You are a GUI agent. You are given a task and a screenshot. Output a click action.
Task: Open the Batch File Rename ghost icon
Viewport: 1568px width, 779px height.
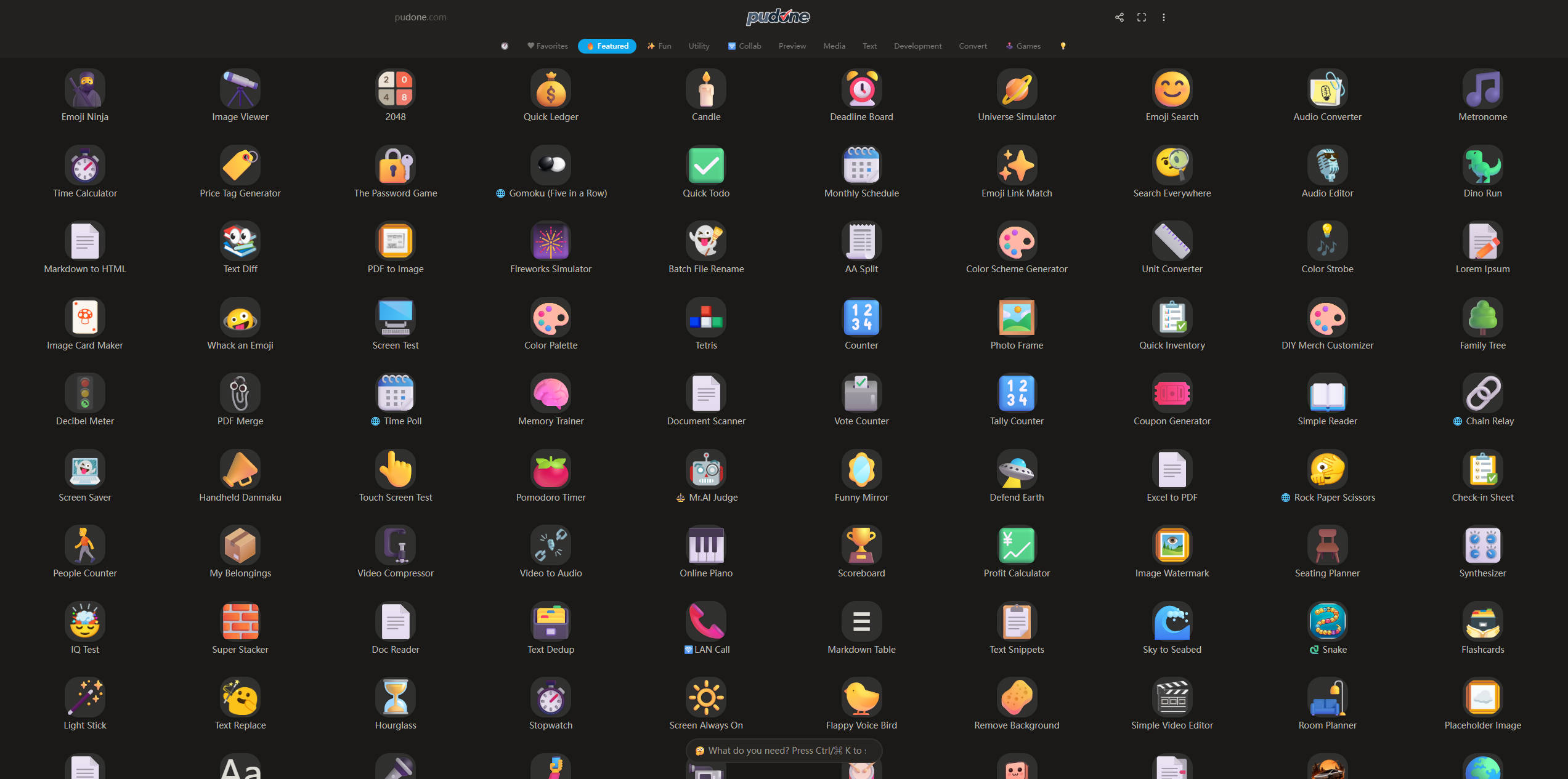(706, 241)
